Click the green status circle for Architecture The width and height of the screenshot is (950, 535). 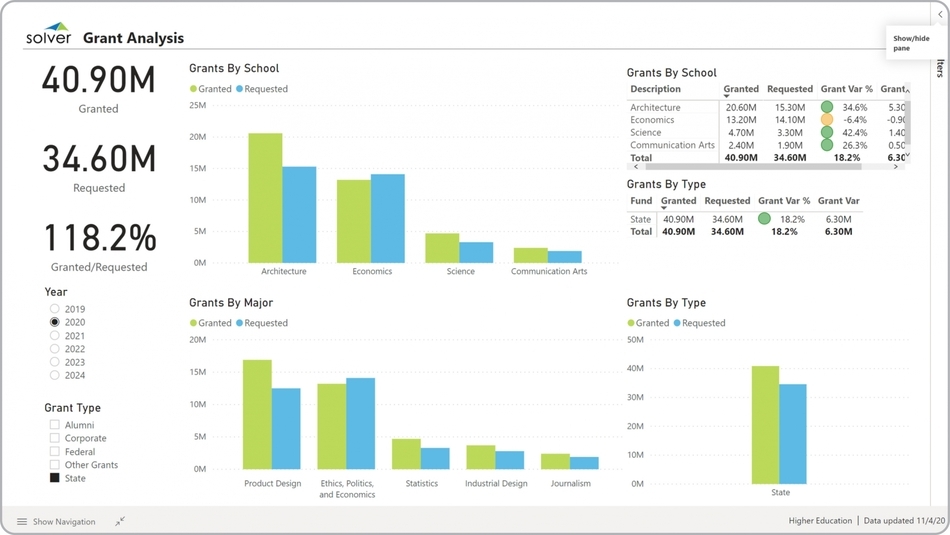point(827,107)
